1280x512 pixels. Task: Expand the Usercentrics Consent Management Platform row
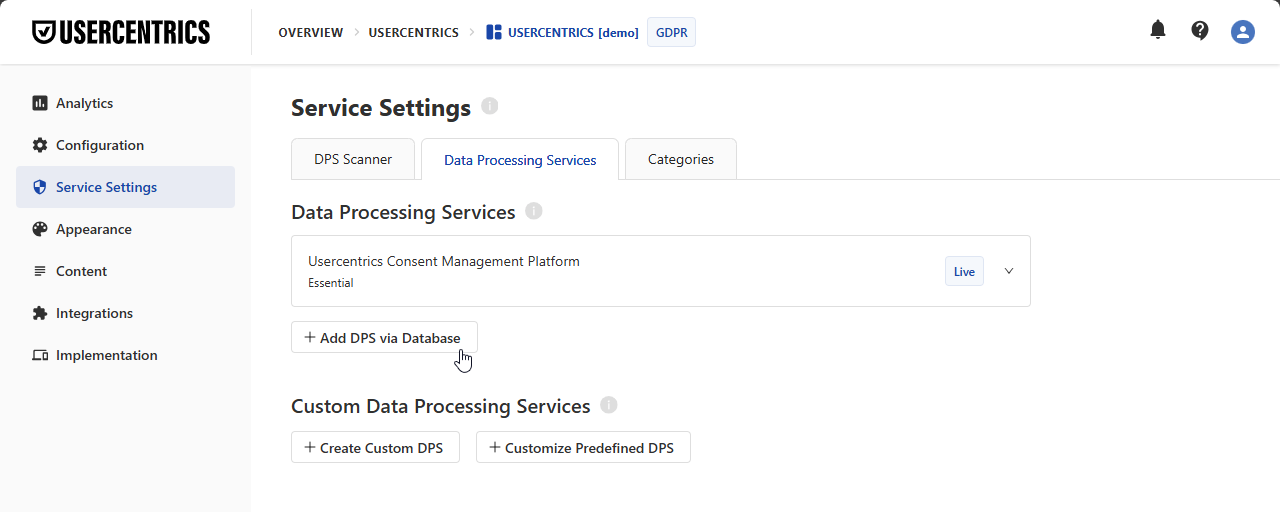(1008, 271)
